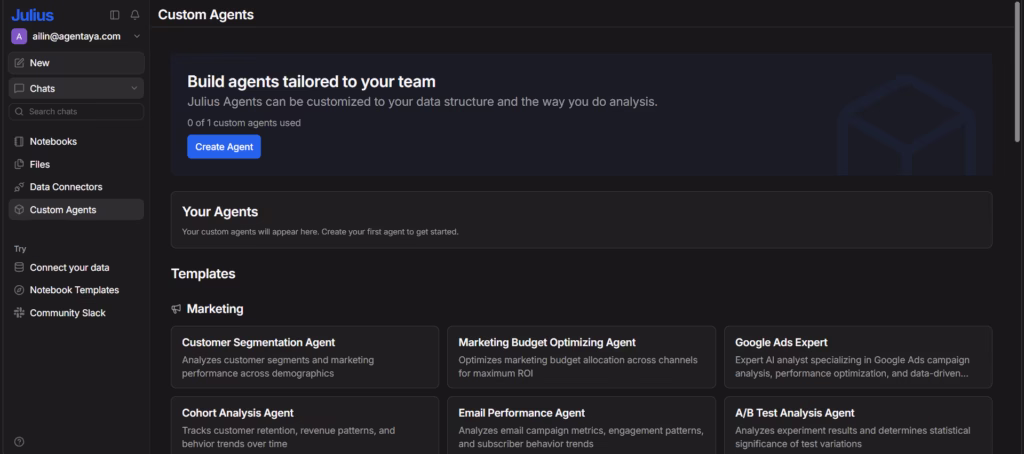The image size is (1024, 454).
Task: Expand the Chats list chevron
Action: click(x=135, y=88)
